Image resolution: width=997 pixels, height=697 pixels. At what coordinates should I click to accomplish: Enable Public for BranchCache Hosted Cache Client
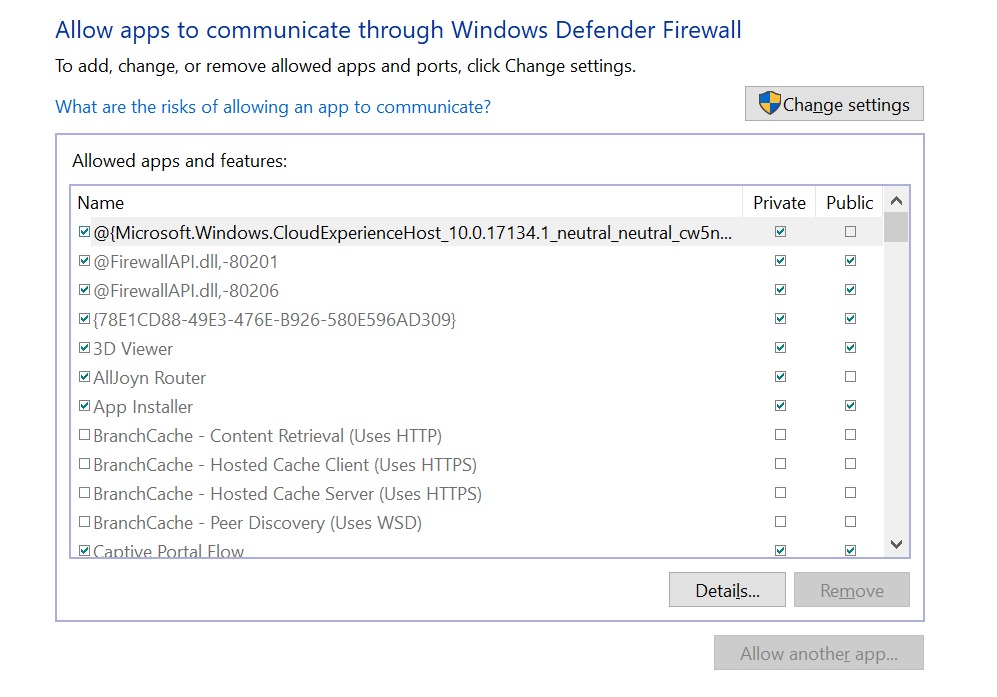tap(850, 464)
